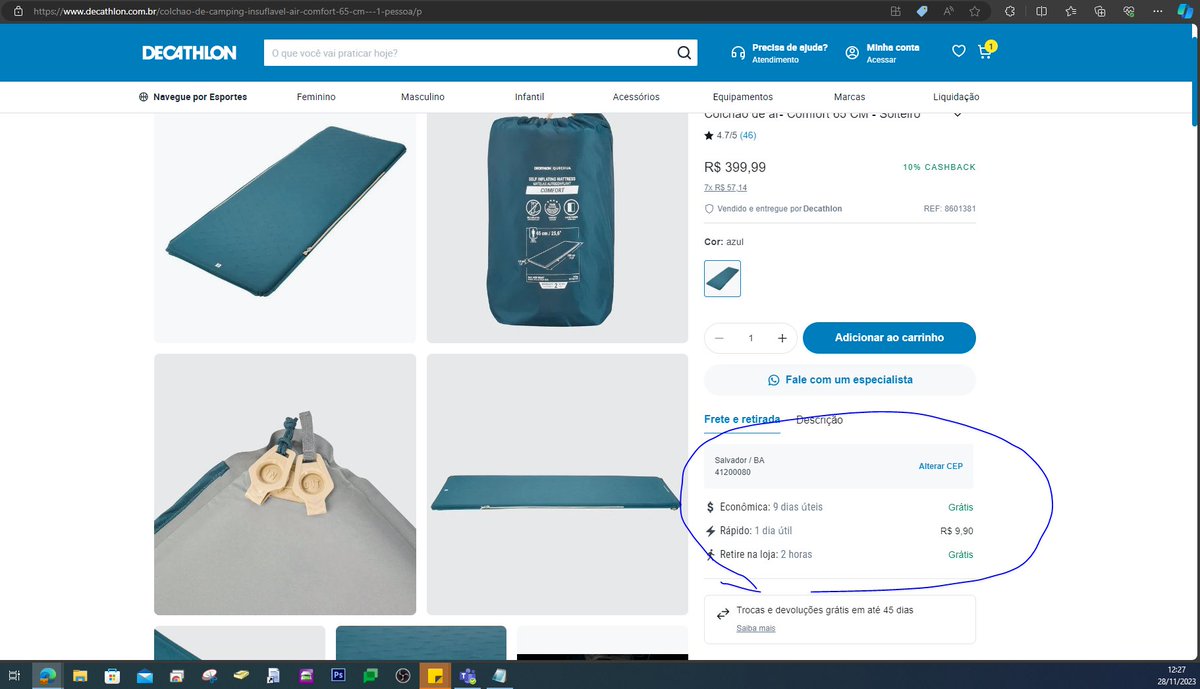Increase quantity with plus button
1200x689 pixels.
pos(782,338)
